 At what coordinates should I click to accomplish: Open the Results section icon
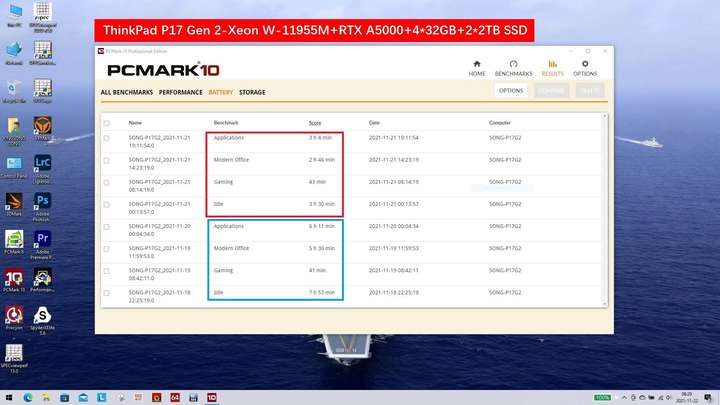pos(552,68)
